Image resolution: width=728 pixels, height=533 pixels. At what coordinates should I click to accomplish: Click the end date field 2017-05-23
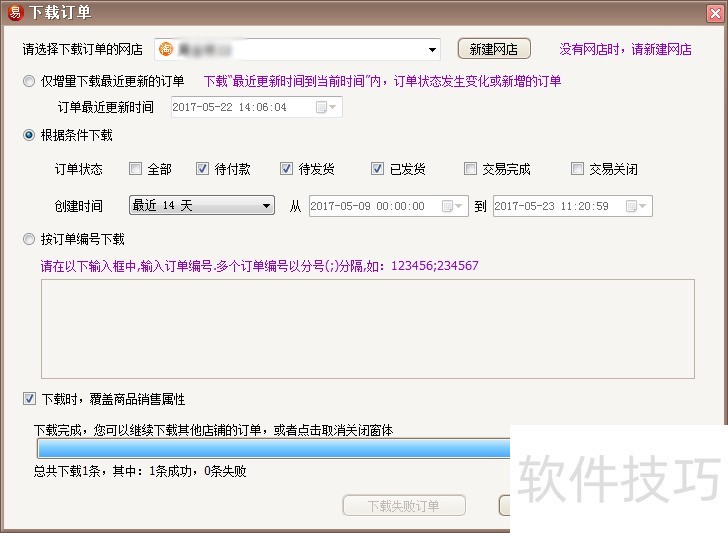tap(572, 206)
